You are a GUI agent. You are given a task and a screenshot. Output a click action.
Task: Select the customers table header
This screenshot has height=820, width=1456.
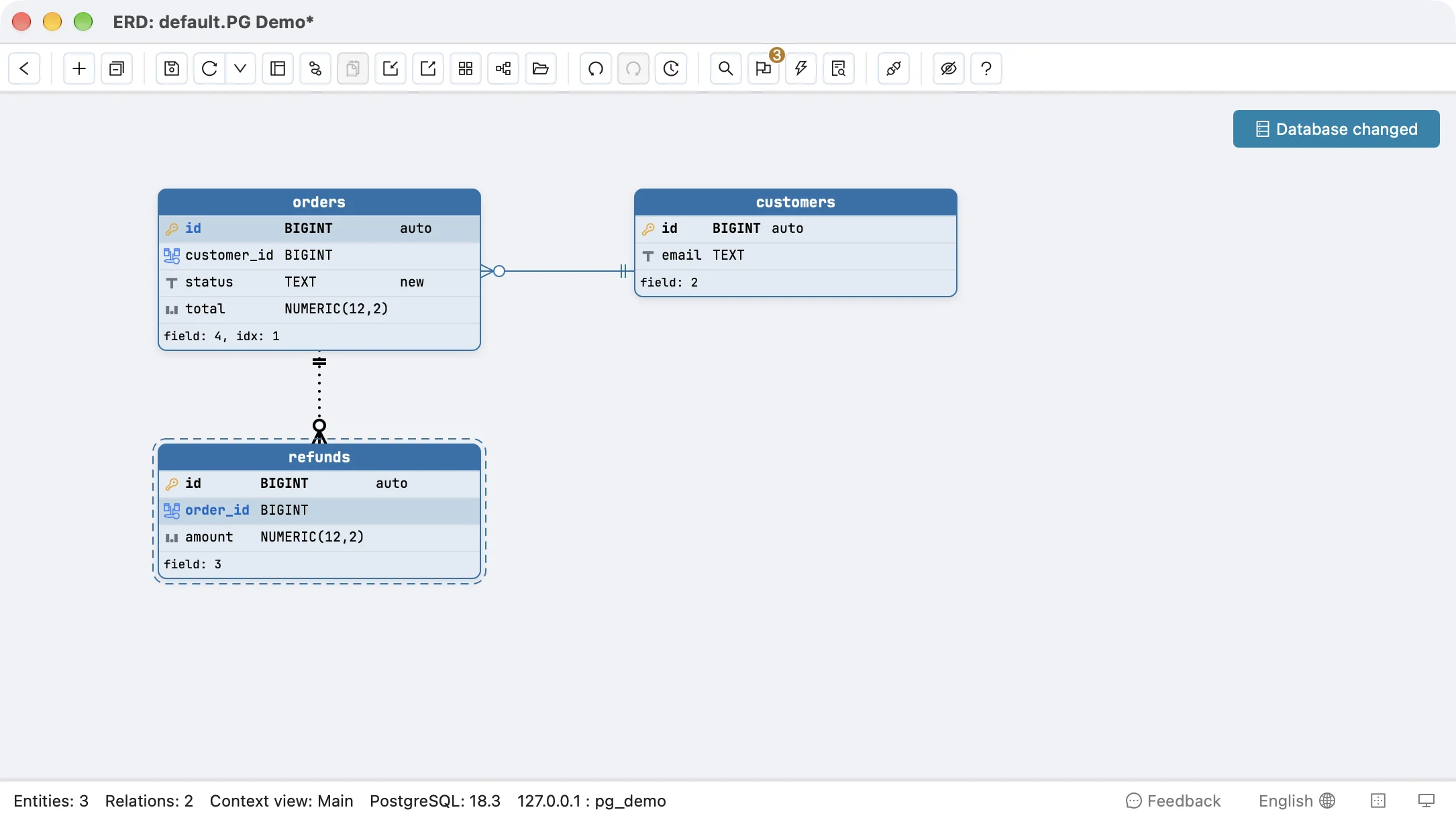pyautogui.click(x=796, y=202)
